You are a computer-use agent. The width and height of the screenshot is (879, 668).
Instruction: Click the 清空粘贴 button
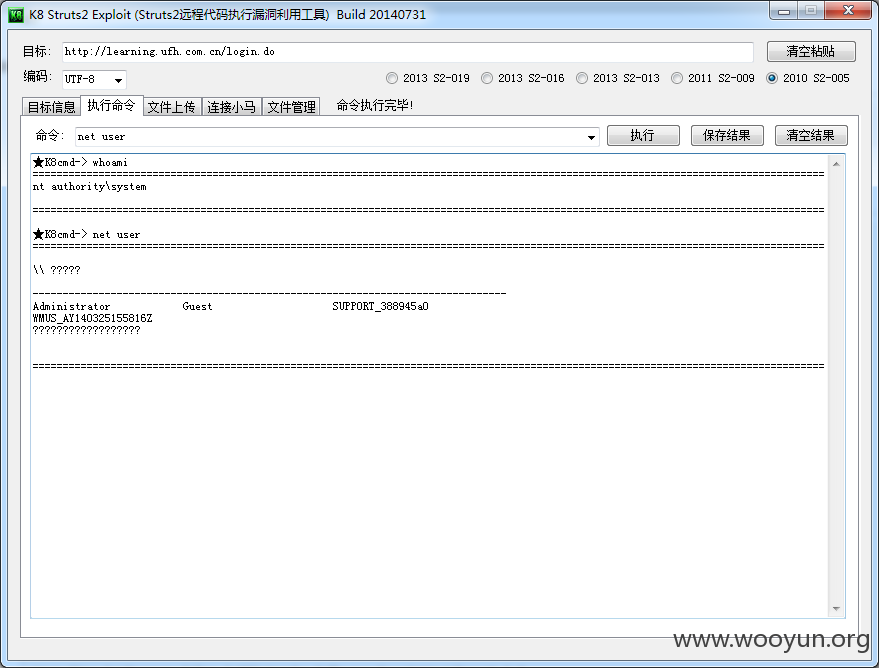(x=811, y=52)
